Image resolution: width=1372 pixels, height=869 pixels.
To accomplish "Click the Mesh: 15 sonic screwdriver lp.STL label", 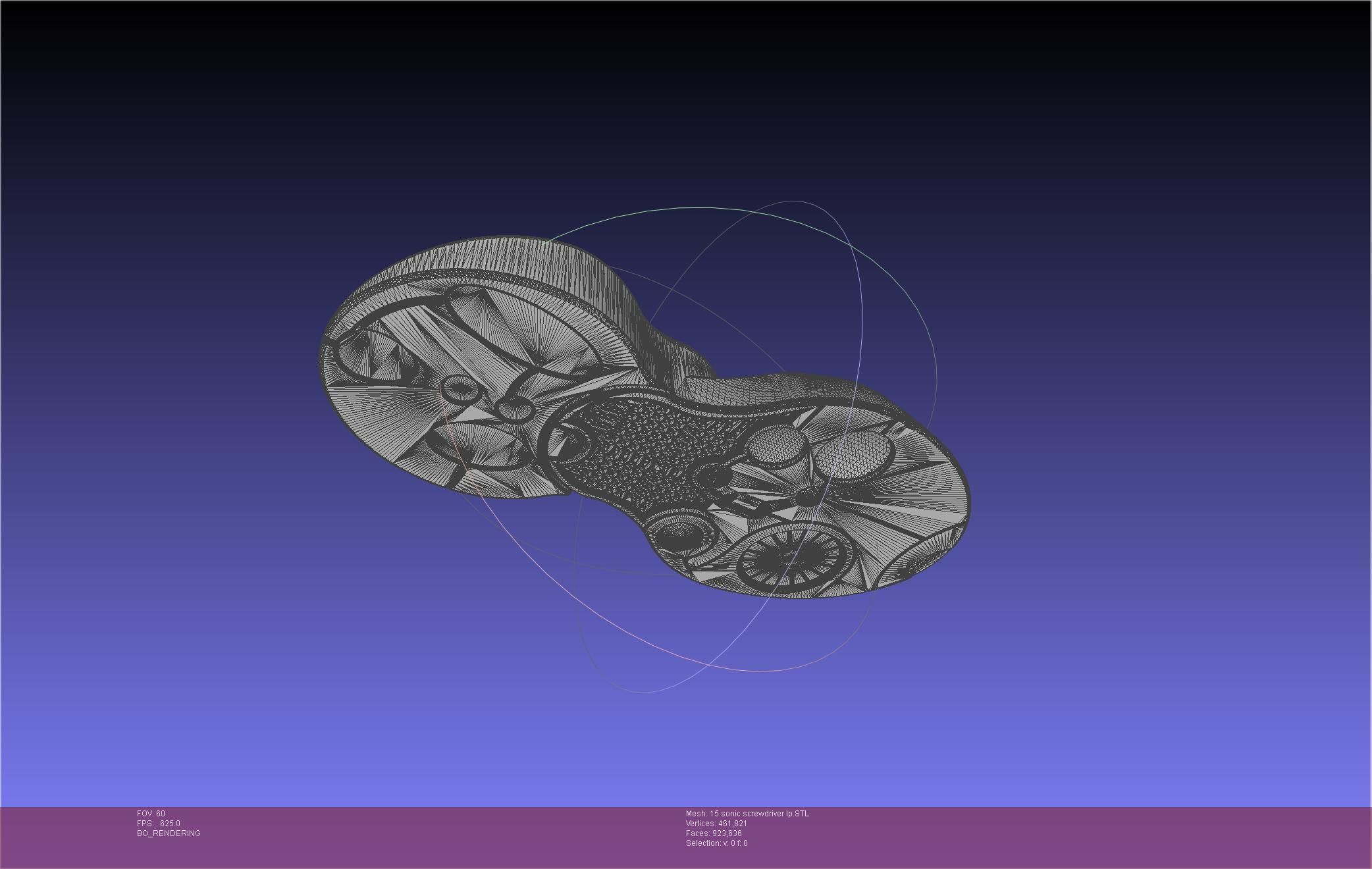I will [747, 814].
